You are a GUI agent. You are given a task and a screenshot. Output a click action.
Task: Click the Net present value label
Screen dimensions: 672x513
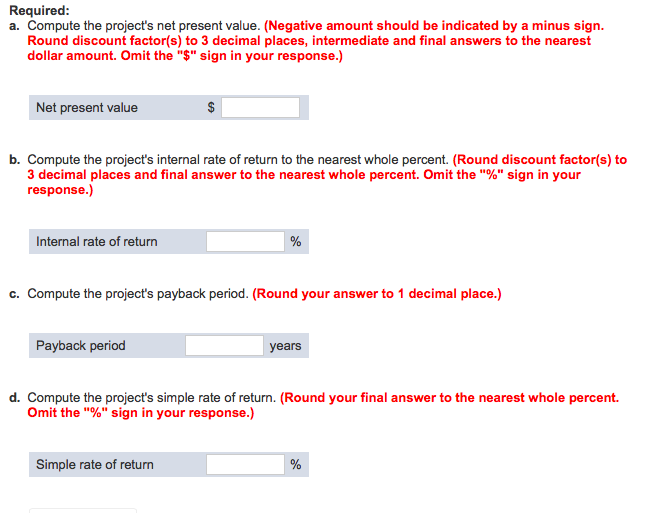coord(87,108)
